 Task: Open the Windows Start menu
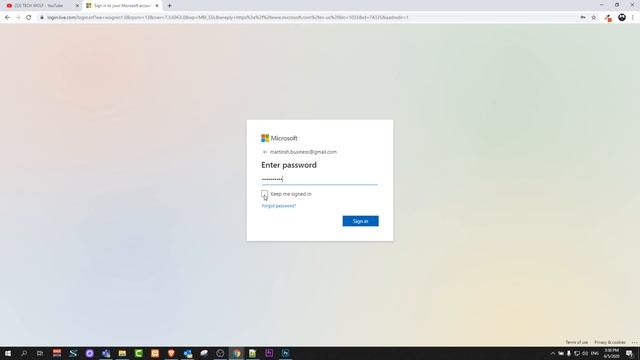tap(8, 353)
